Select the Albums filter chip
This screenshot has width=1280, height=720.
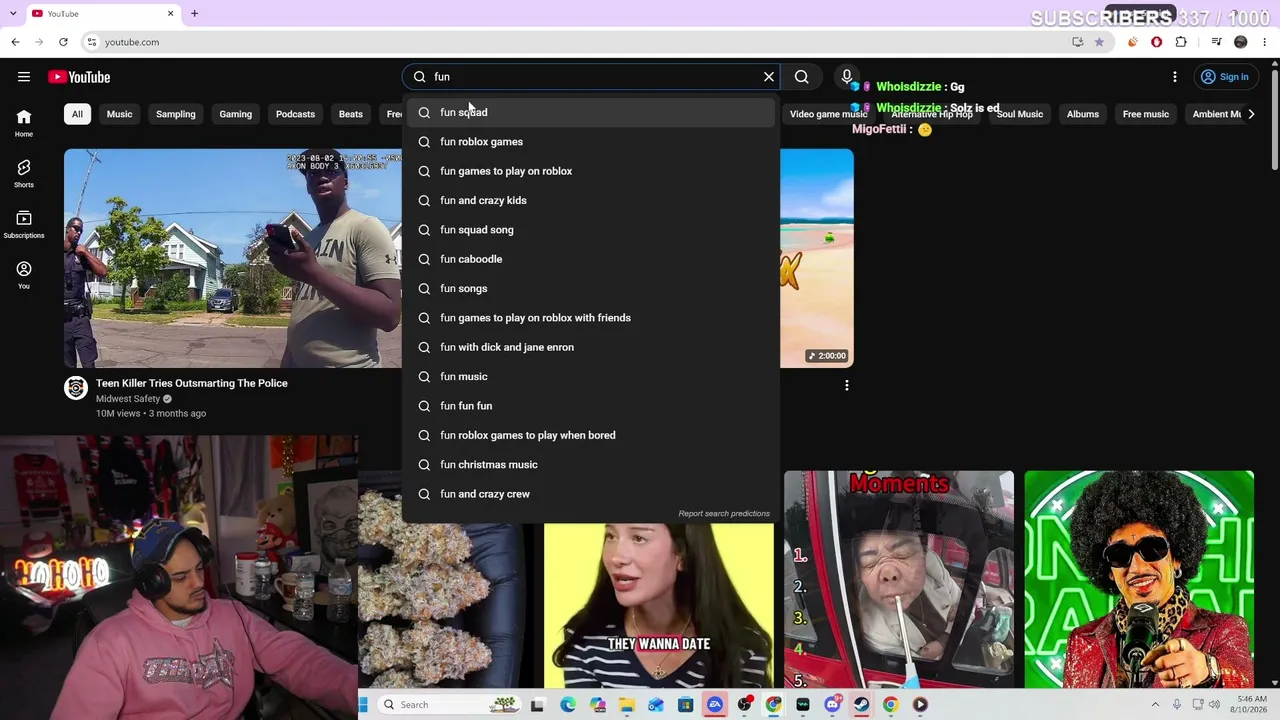1083,114
